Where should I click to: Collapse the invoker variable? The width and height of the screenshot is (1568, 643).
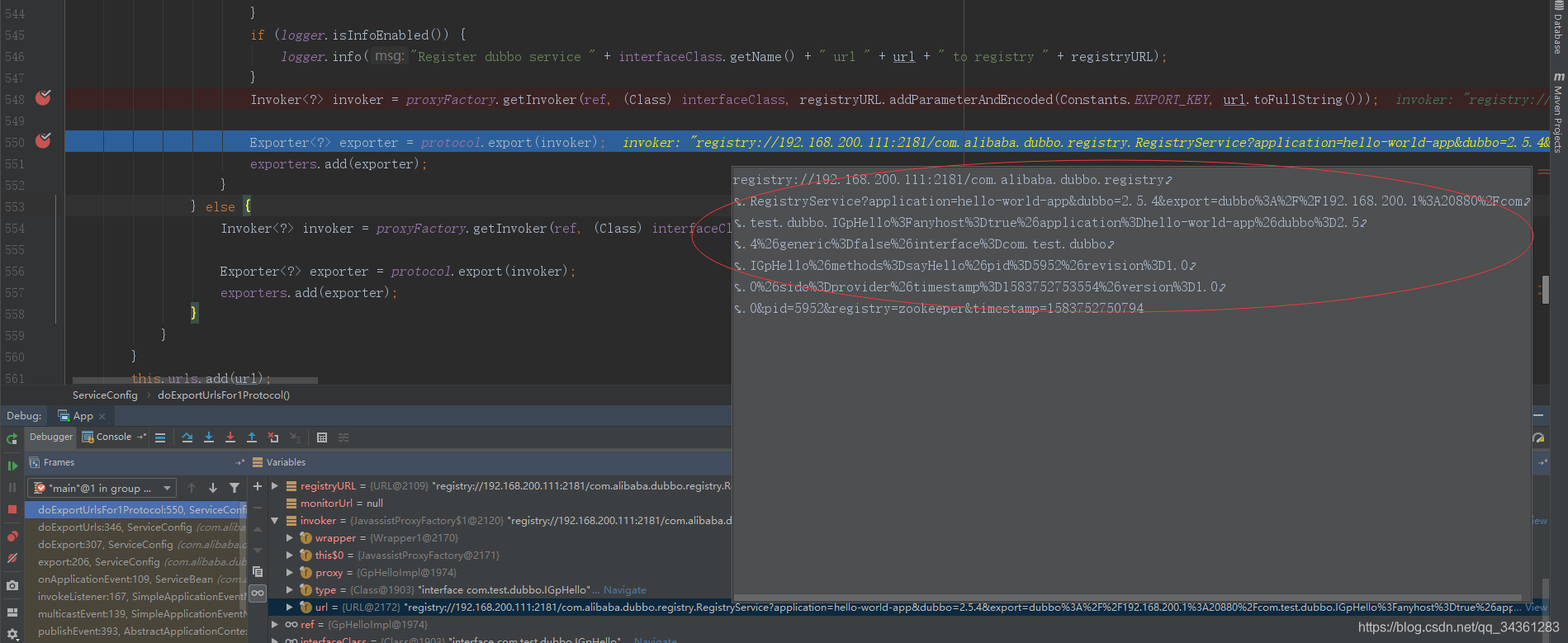tap(275, 521)
